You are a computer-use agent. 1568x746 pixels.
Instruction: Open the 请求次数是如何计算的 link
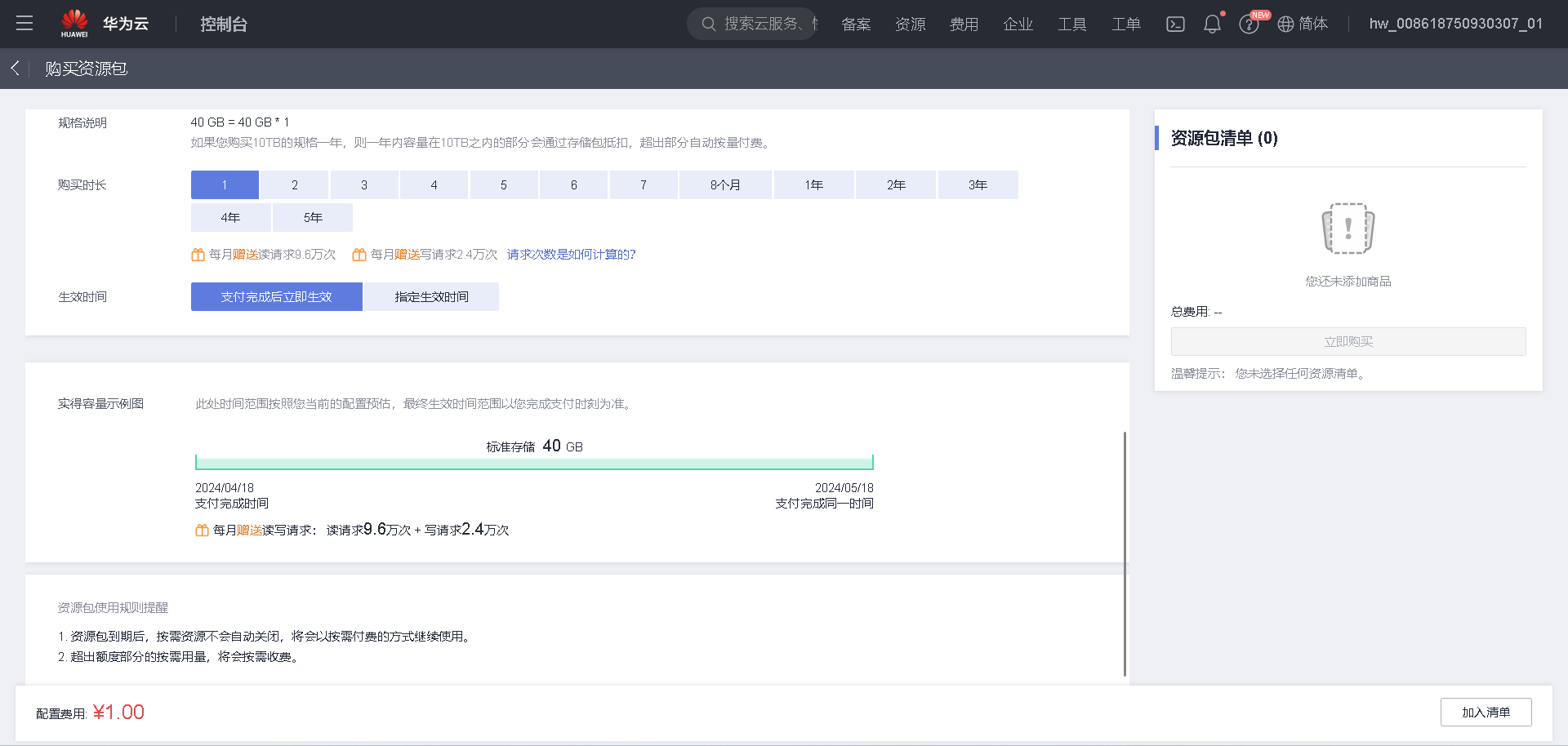[x=572, y=254]
